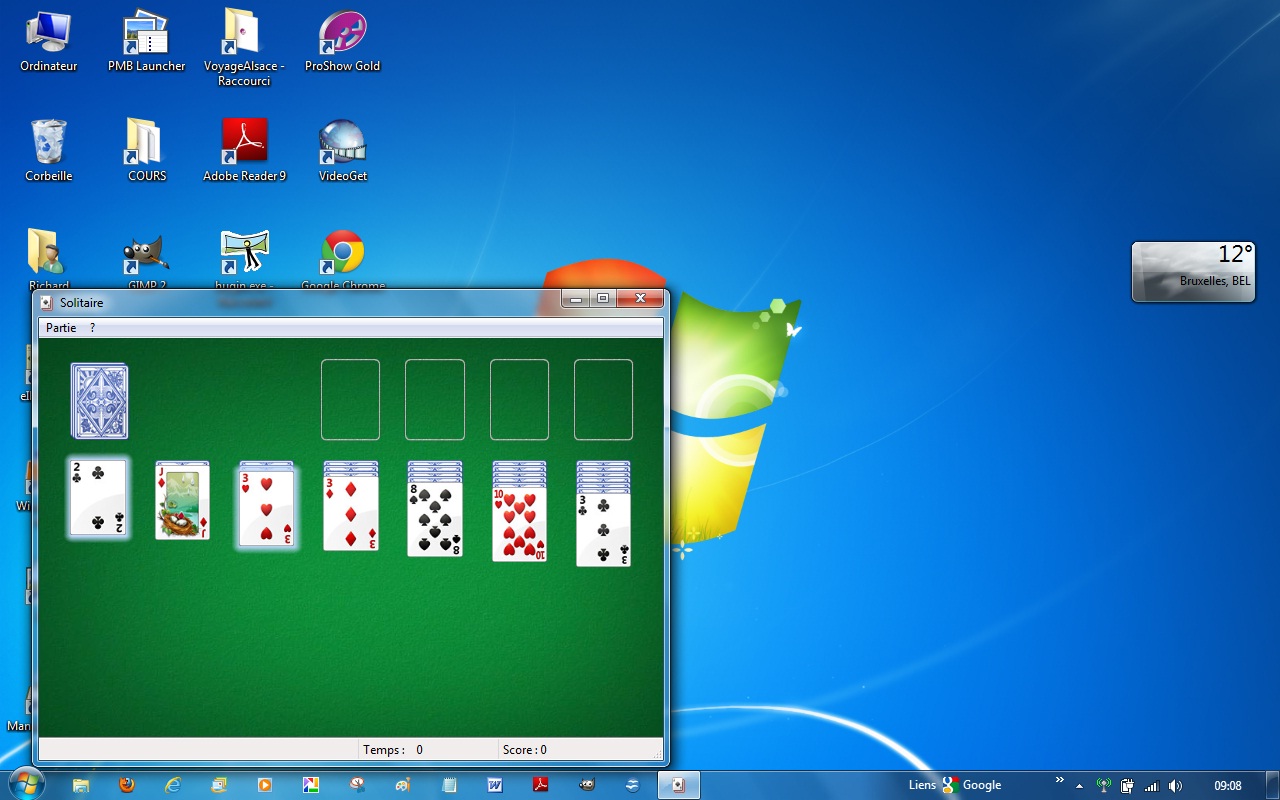Click the Solitaire taskbar button
The height and width of the screenshot is (800, 1280).
click(679, 785)
